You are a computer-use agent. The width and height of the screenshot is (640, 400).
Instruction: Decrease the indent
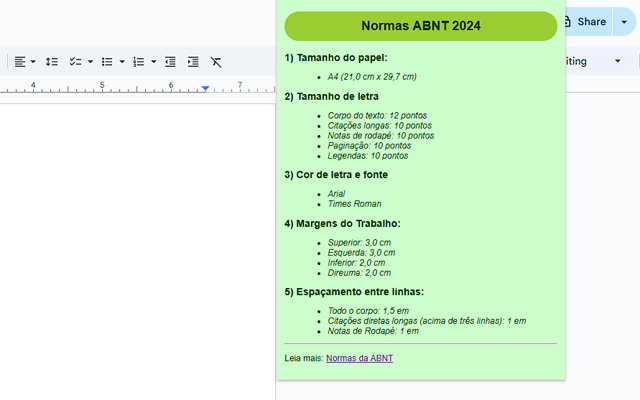tap(170, 62)
